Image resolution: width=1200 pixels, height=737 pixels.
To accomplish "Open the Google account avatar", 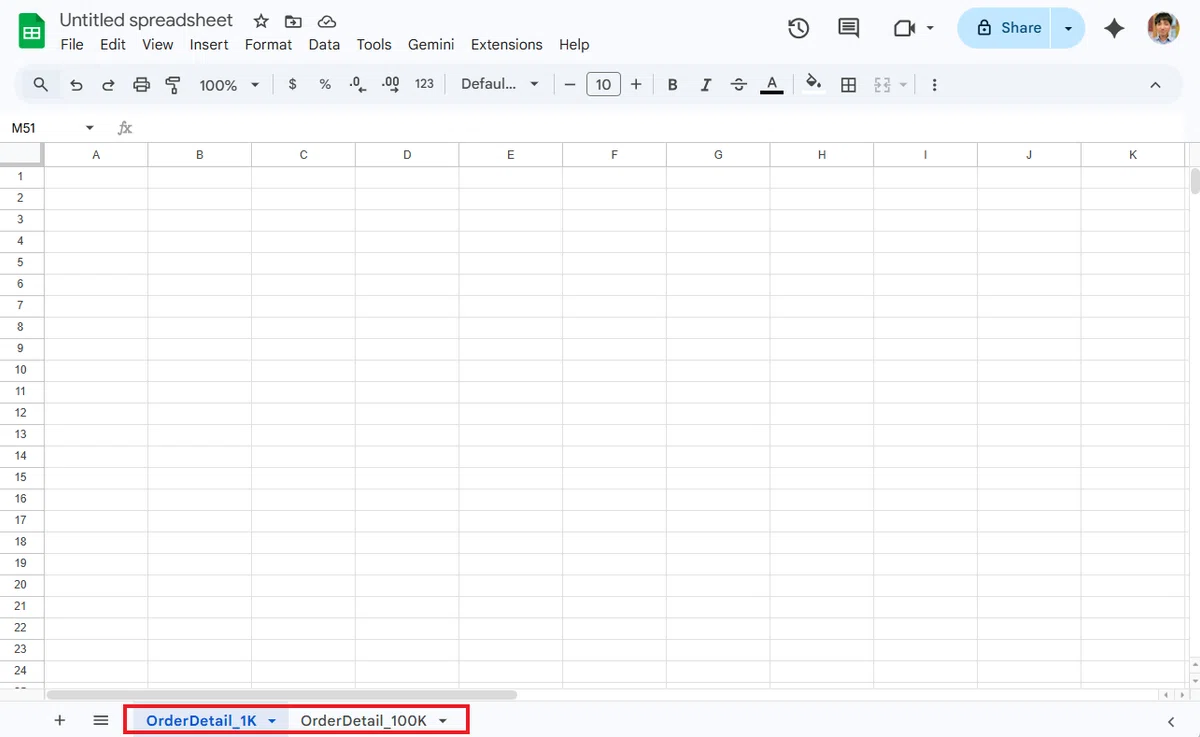I will [x=1163, y=28].
